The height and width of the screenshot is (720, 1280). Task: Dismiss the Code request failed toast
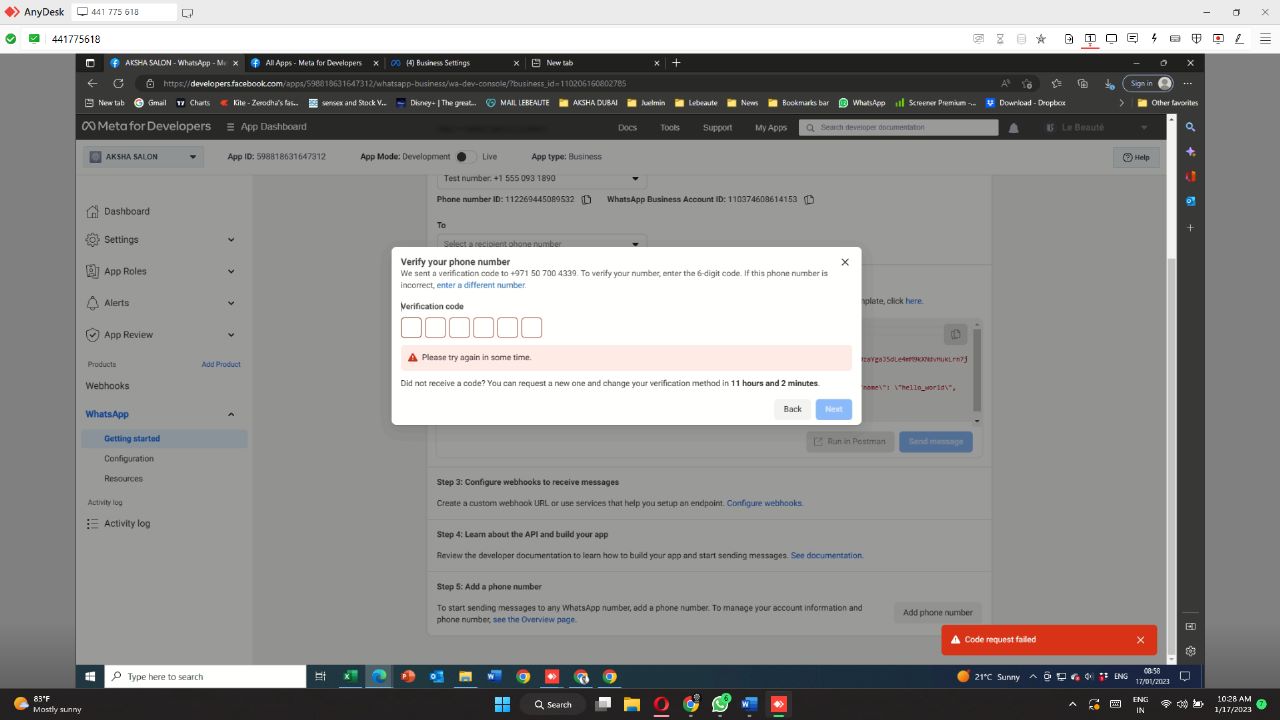pyautogui.click(x=1140, y=640)
